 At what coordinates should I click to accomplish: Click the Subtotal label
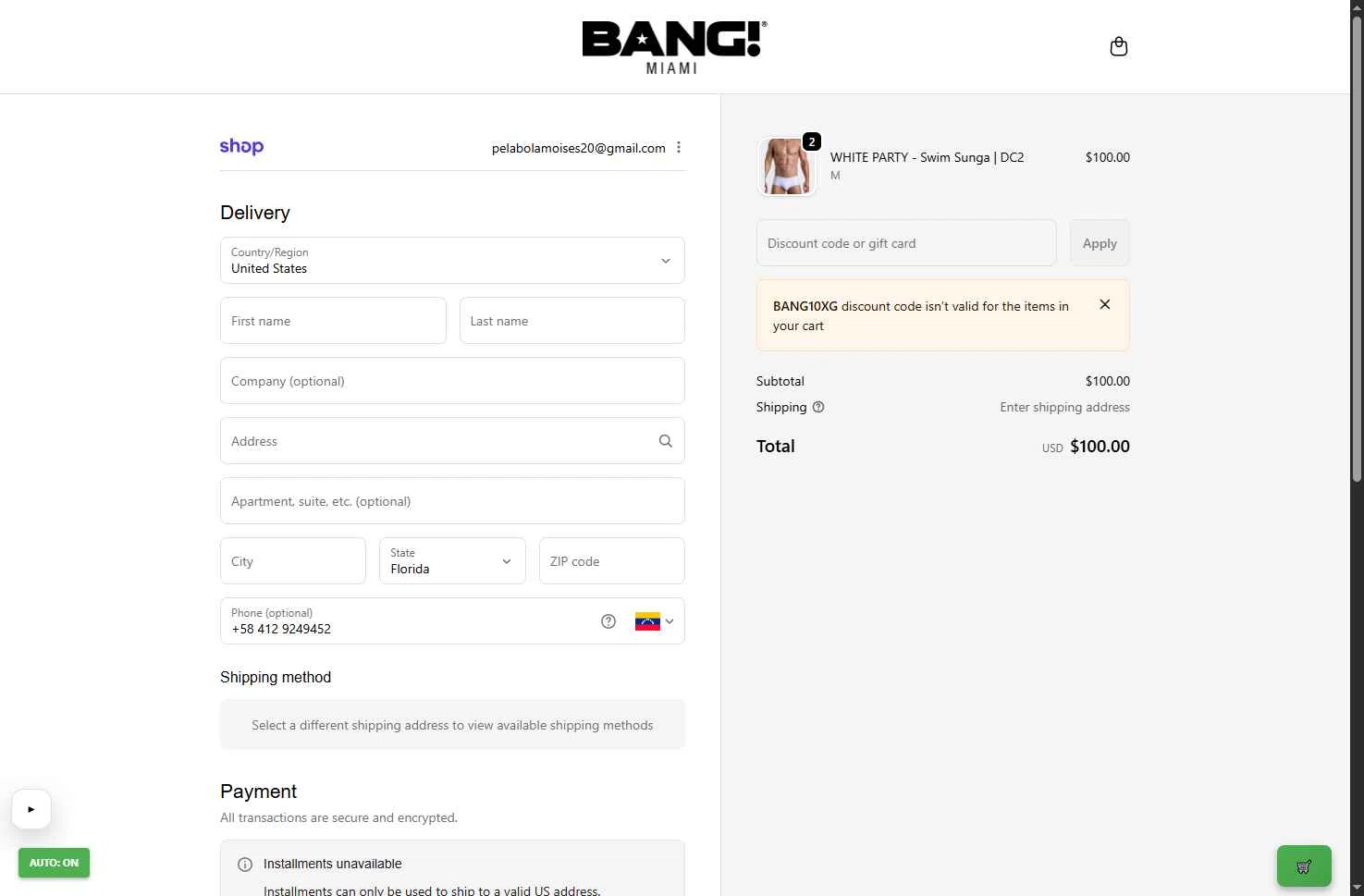click(x=780, y=381)
